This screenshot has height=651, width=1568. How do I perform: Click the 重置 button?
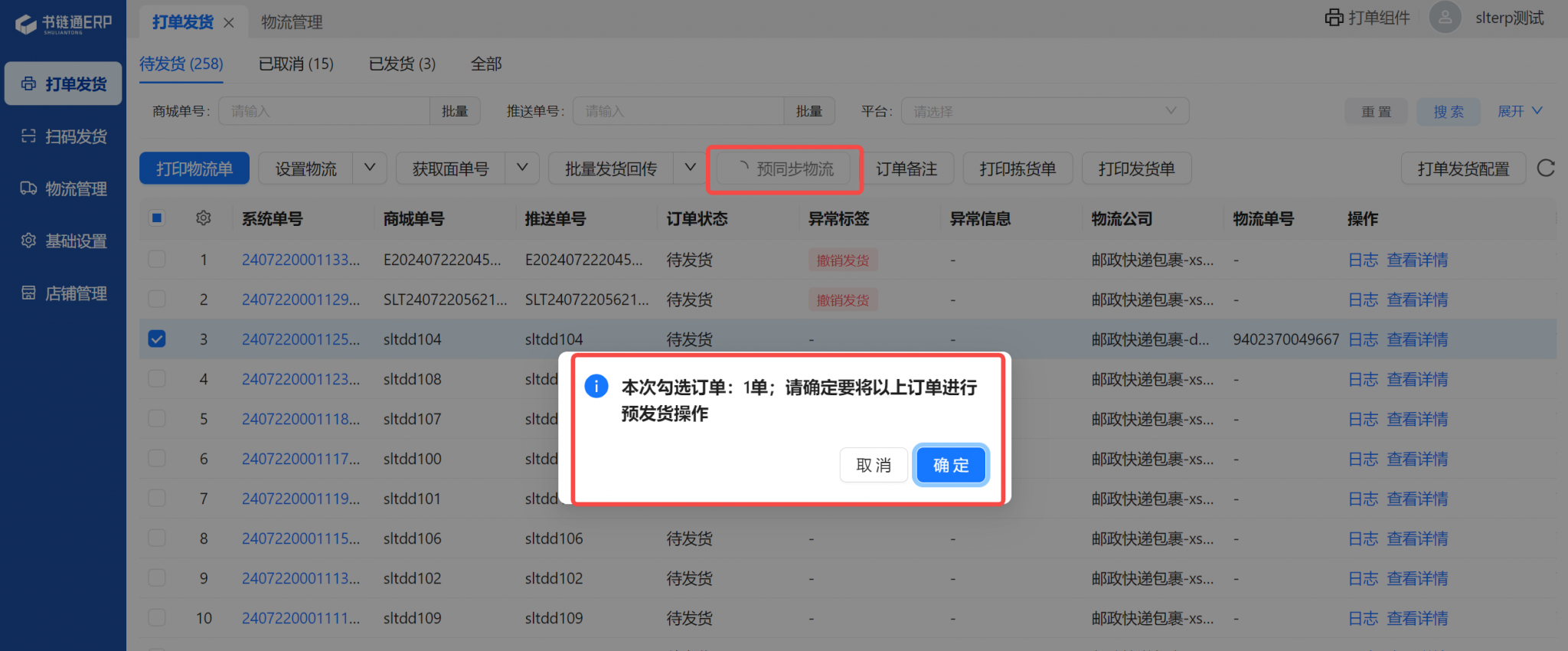[1376, 111]
